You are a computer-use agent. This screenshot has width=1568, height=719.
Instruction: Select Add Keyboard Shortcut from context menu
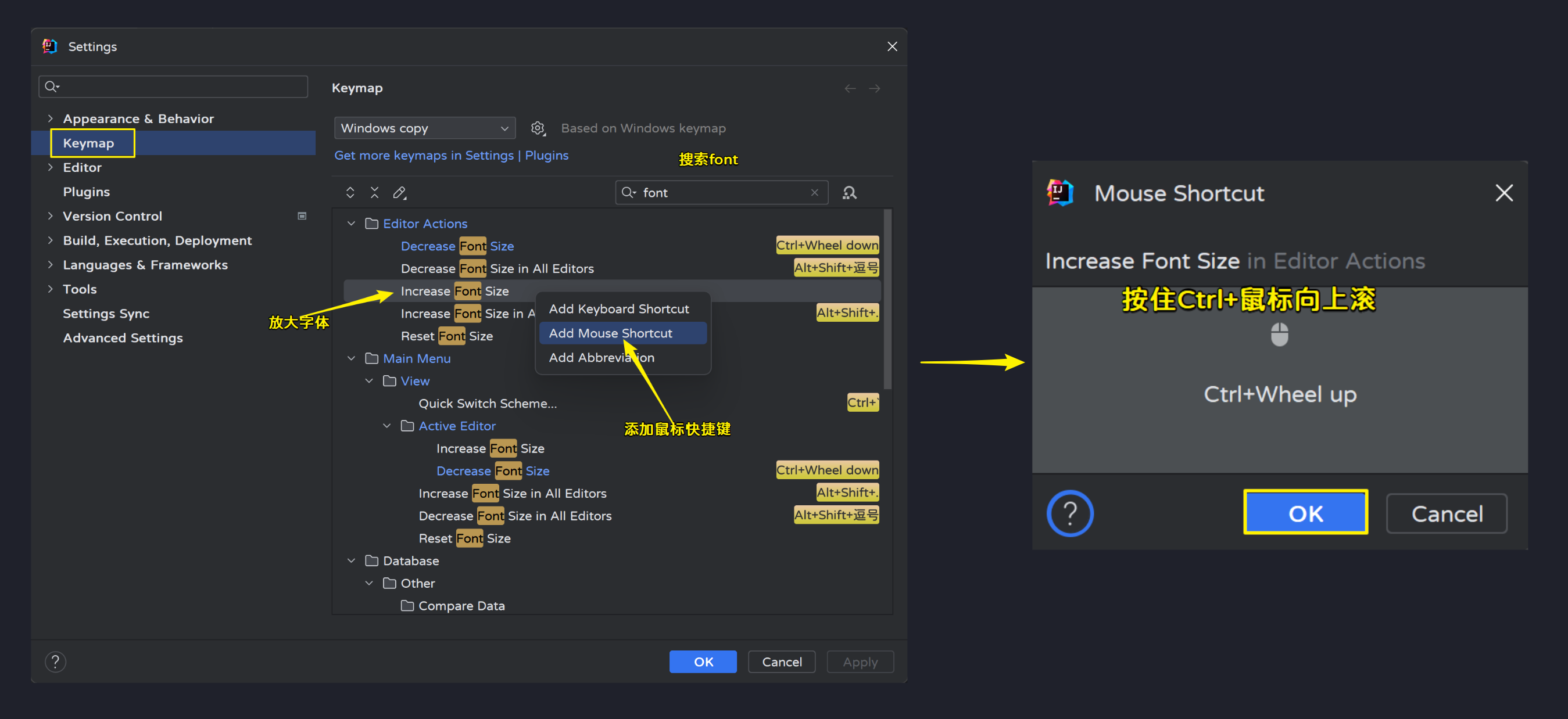(x=619, y=308)
